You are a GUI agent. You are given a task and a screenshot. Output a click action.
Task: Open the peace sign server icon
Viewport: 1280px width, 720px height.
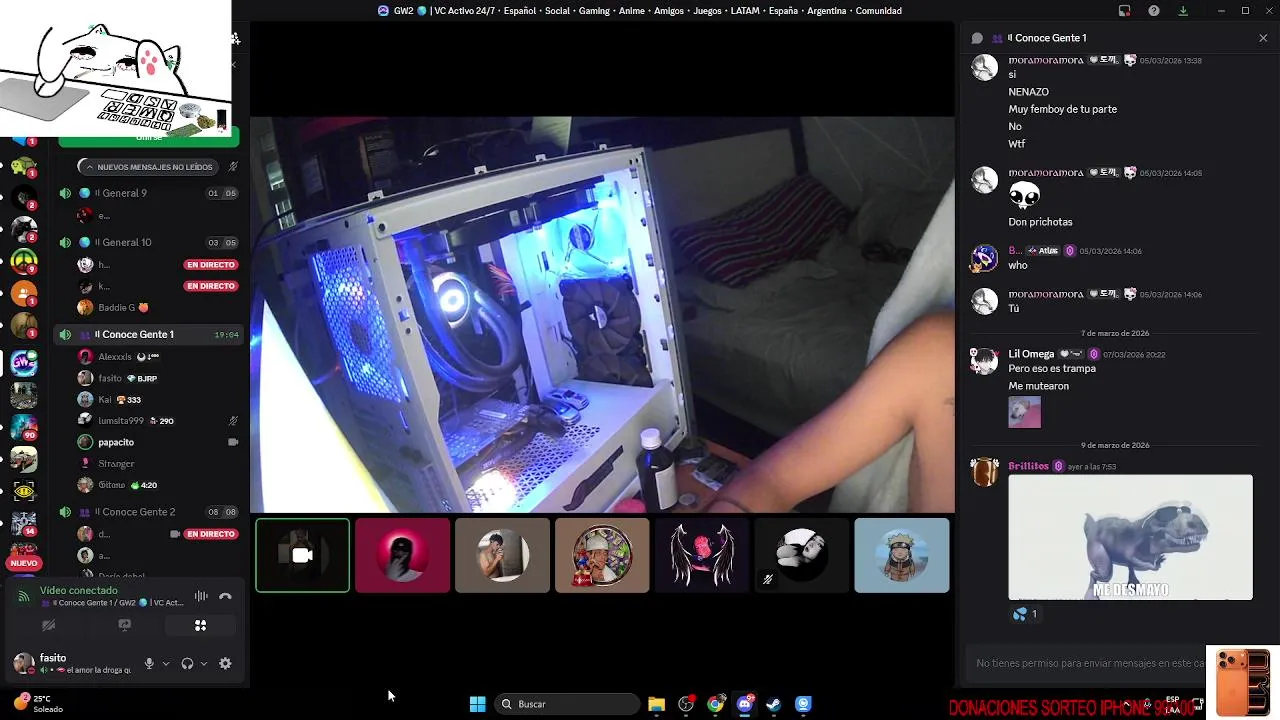coord(24,262)
